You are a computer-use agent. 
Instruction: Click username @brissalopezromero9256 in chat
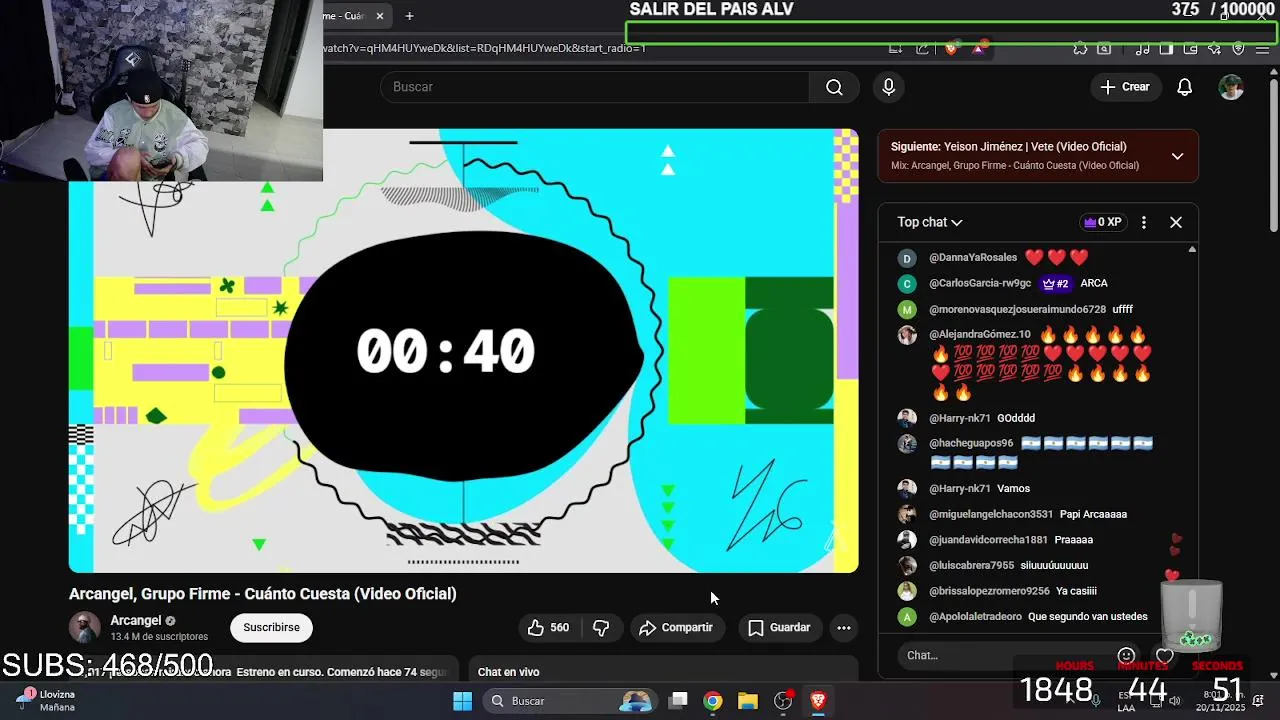click(989, 591)
